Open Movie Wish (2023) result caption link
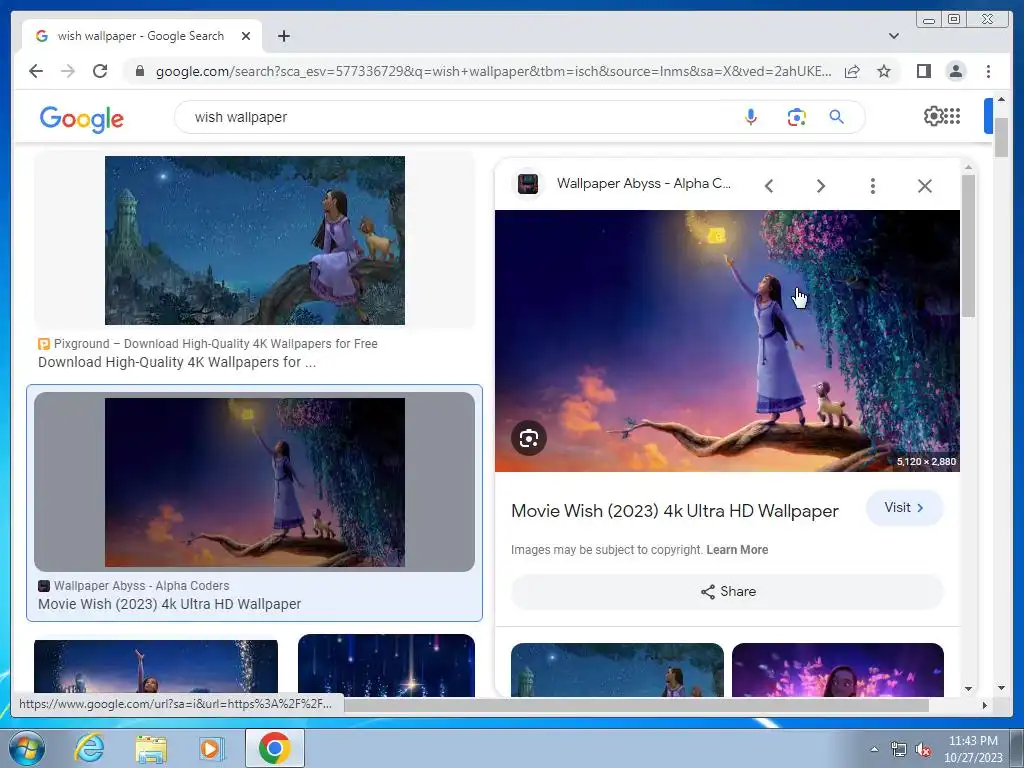 pos(170,604)
